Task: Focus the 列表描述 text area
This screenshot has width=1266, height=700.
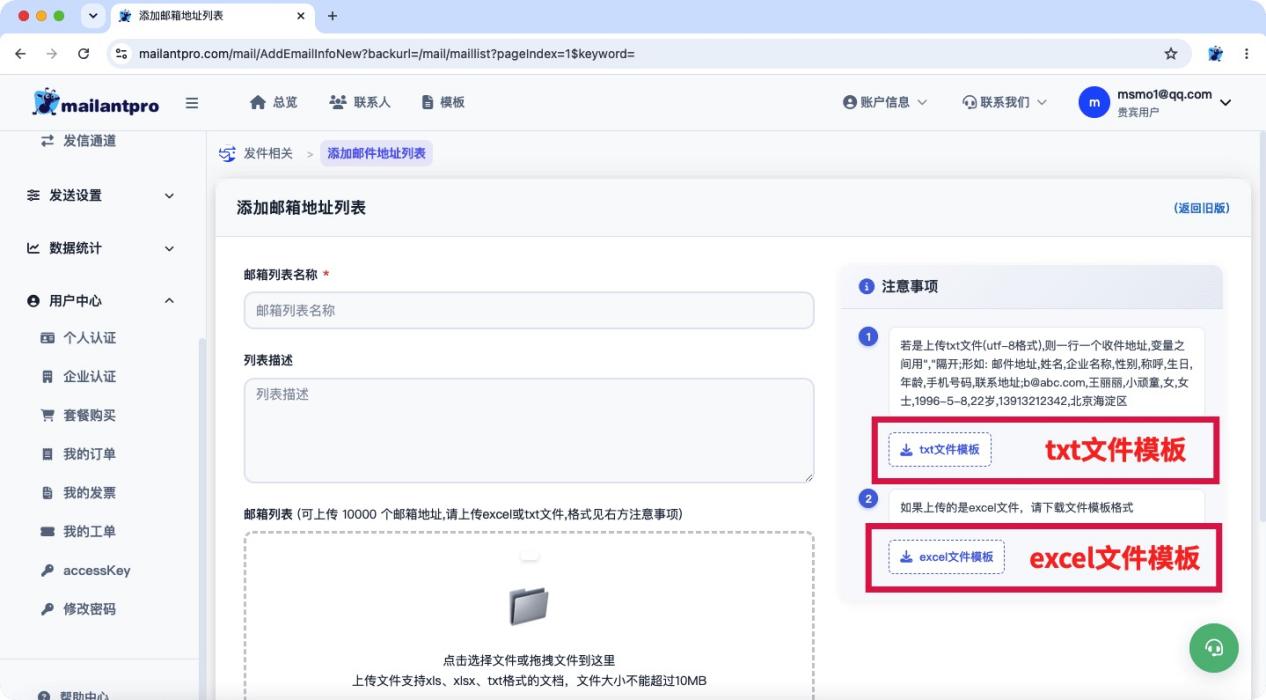Action: 529,430
